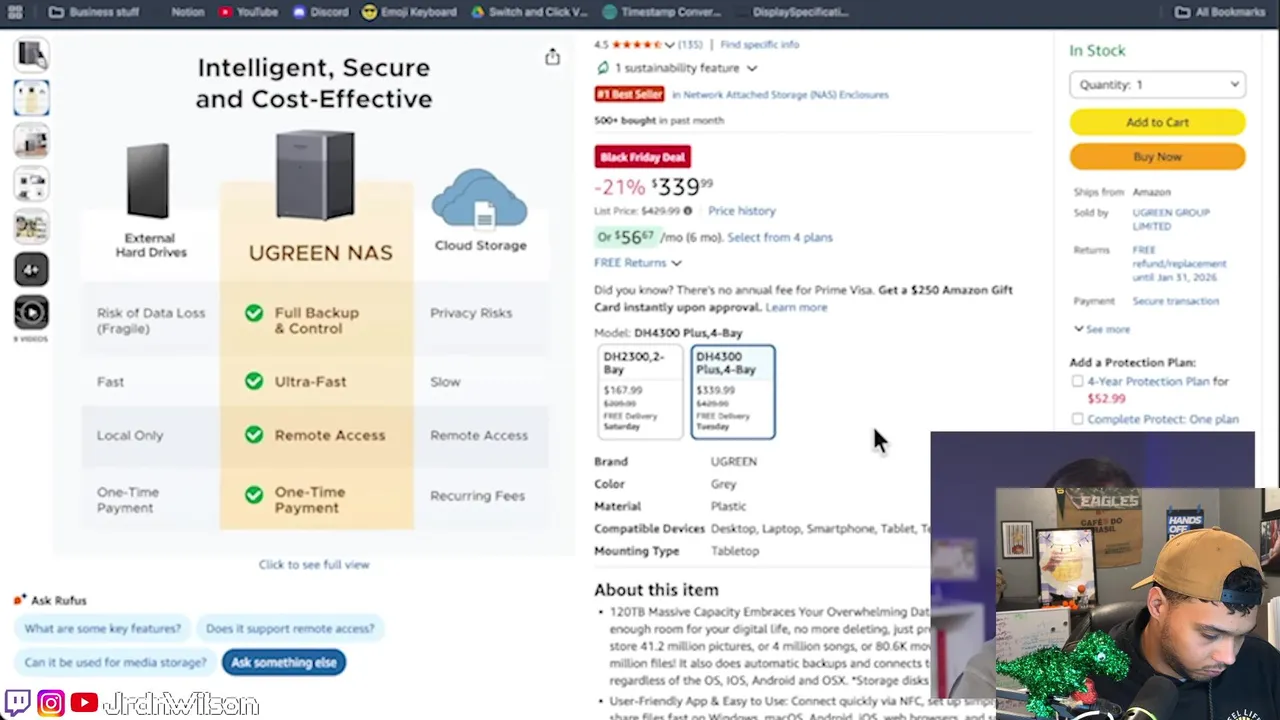This screenshot has height=720, width=1280.
Task: Open the All Bookmarks folder
Action: click(1220, 12)
